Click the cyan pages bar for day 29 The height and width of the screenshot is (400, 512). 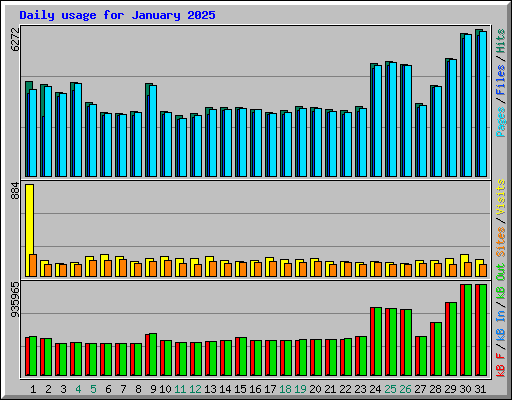[x=453, y=118]
